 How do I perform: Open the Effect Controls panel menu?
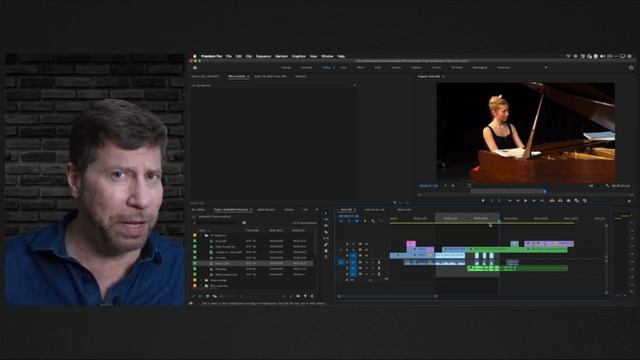point(248,76)
